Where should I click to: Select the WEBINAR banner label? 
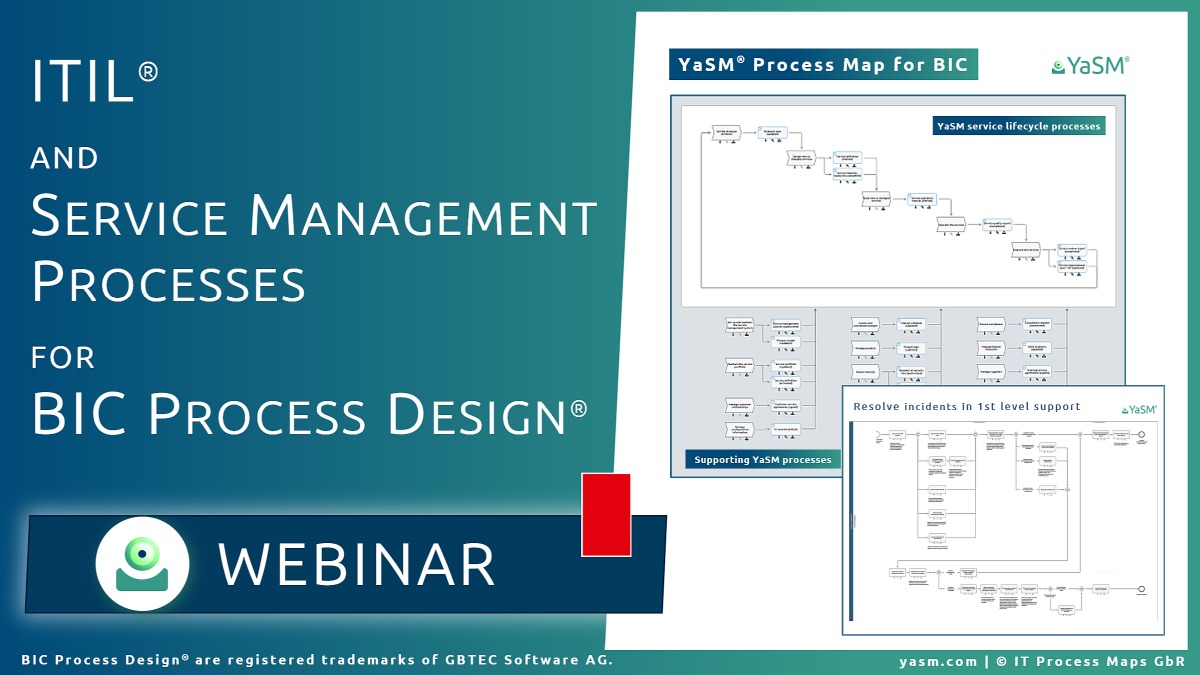pos(357,564)
